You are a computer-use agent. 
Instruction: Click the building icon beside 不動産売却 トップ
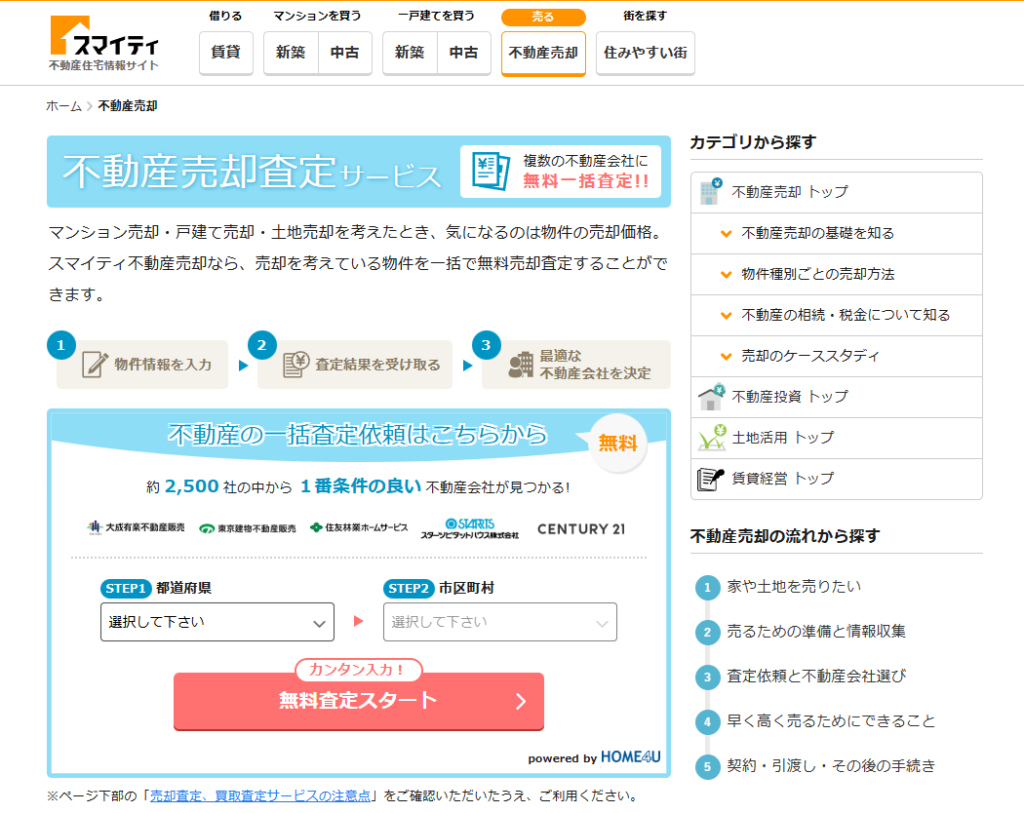pos(710,192)
